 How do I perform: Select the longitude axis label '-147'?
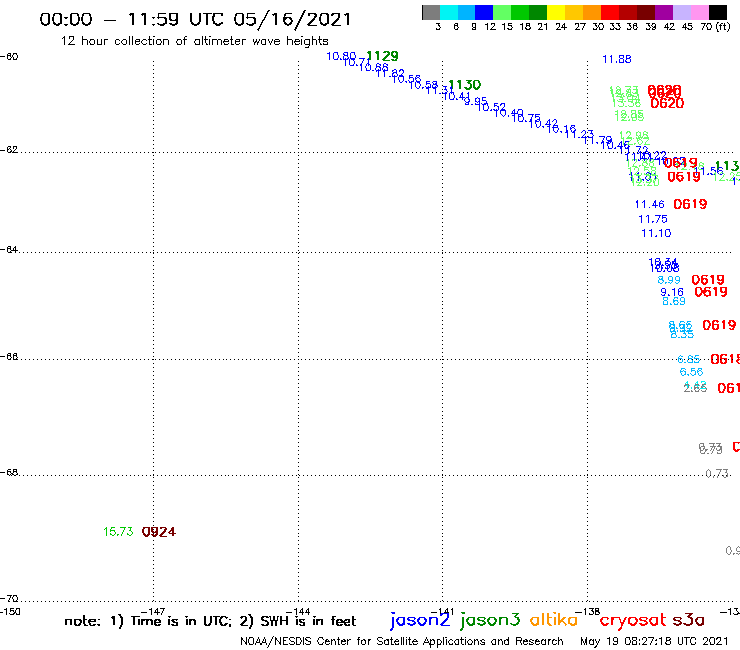coord(153,611)
